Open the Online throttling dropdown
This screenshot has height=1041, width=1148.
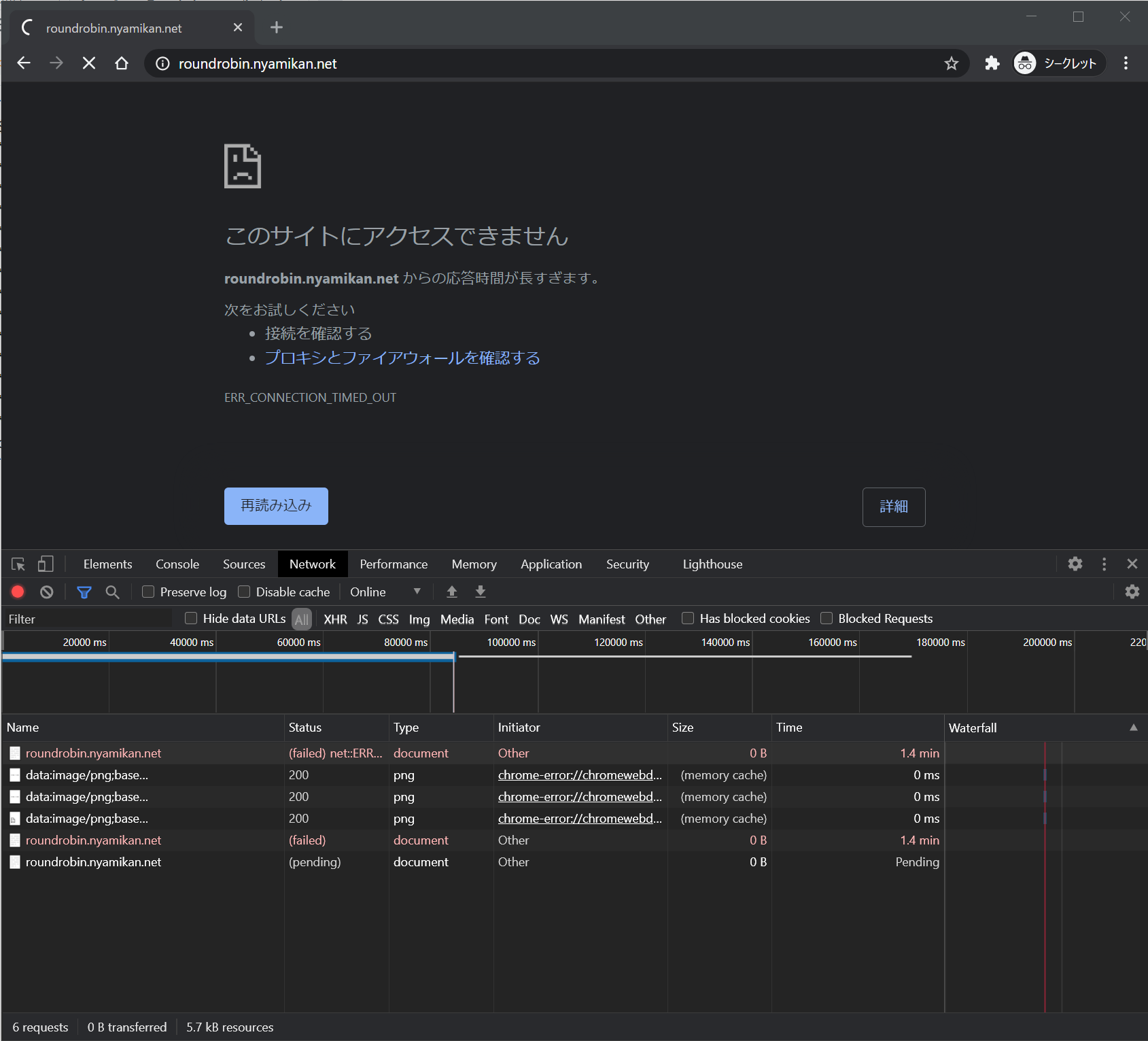(385, 592)
